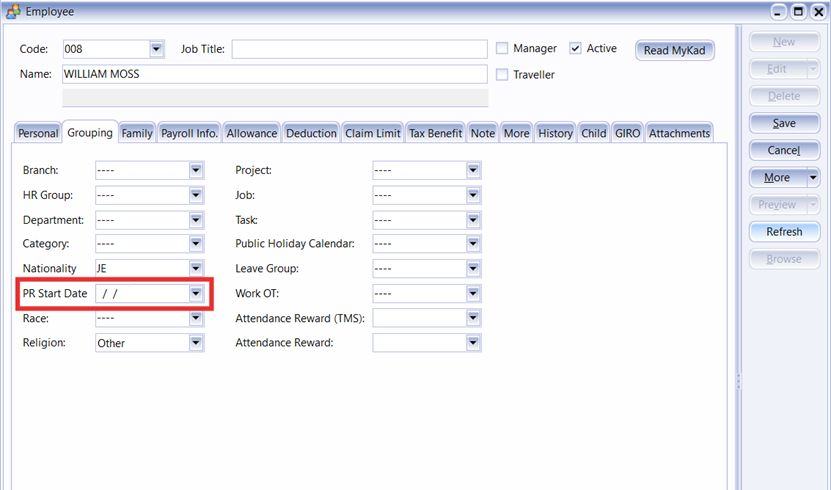
Task: Switch to the Payroll Info. tab
Action: coord(189,133)
